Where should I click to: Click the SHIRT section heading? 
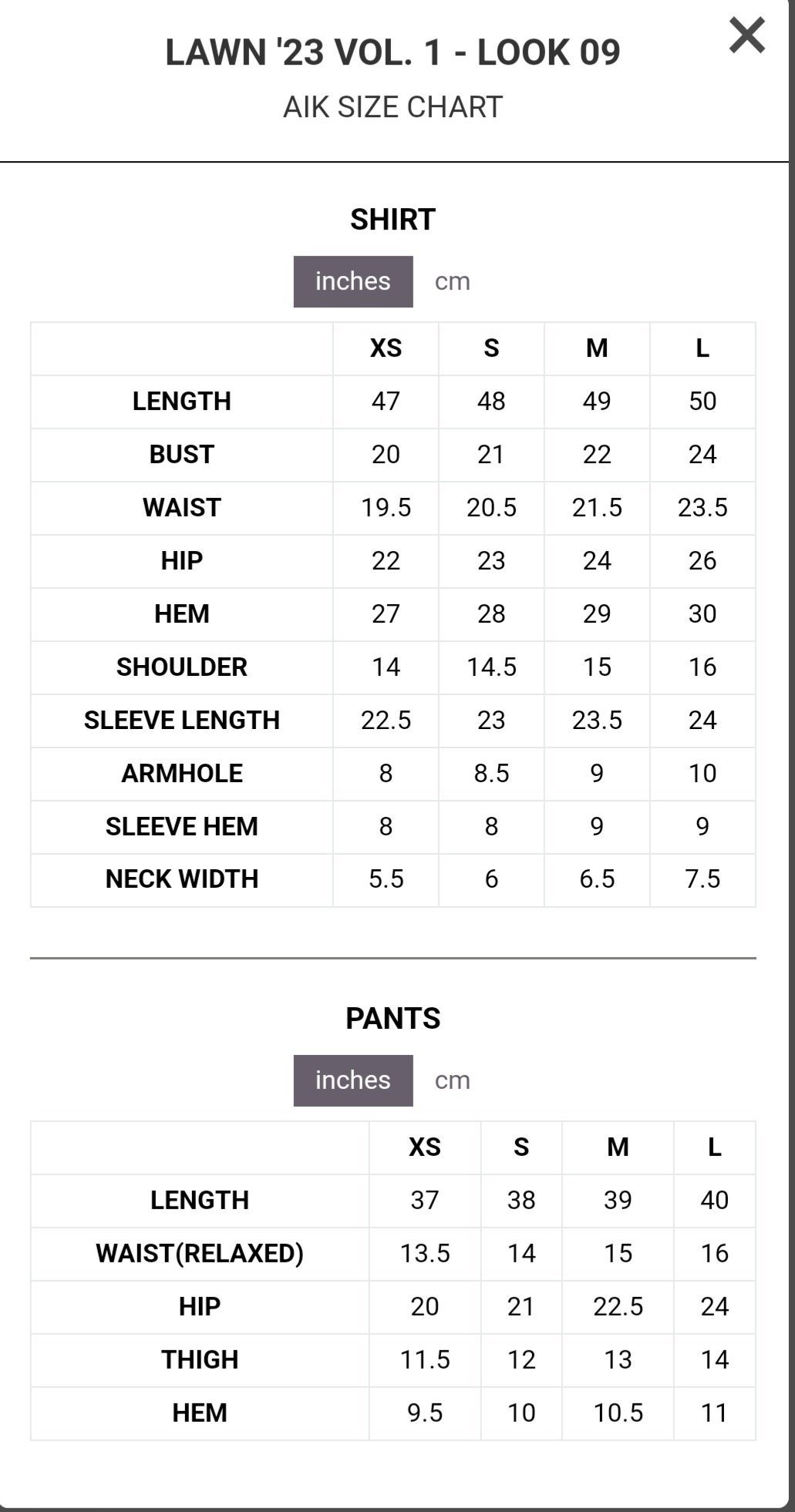tap(392, 220)
